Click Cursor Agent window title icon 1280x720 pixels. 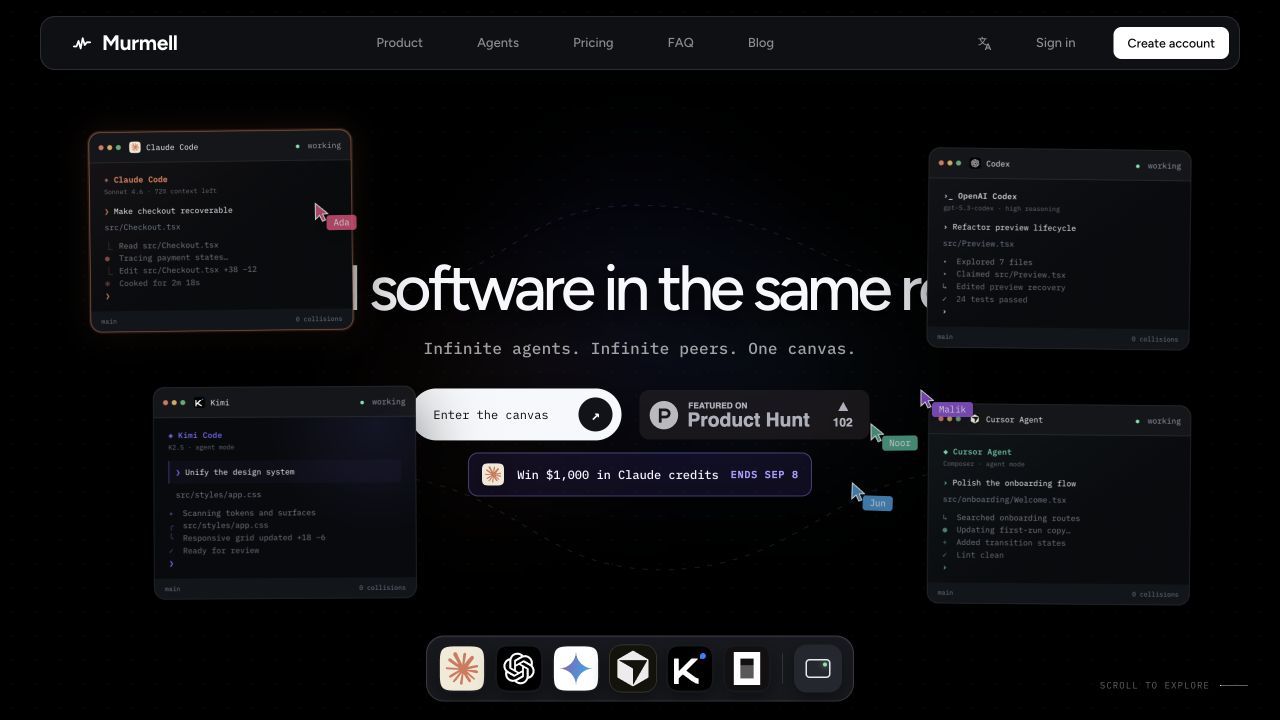coord(974,420)
